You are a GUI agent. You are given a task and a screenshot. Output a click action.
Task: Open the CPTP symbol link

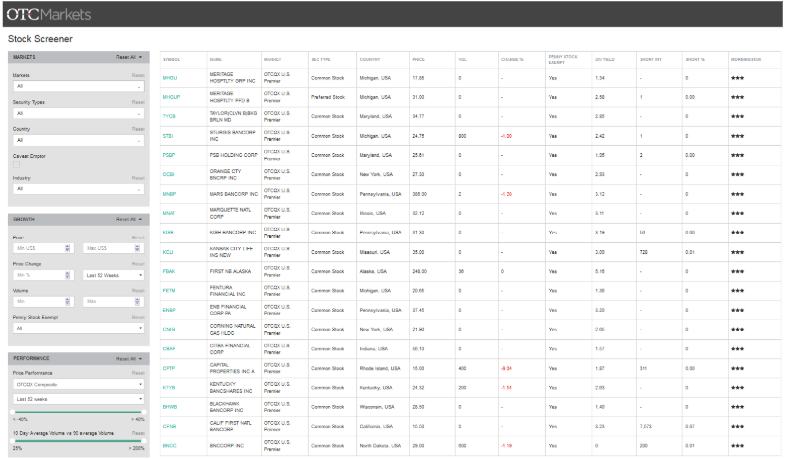tap(169, 368)
